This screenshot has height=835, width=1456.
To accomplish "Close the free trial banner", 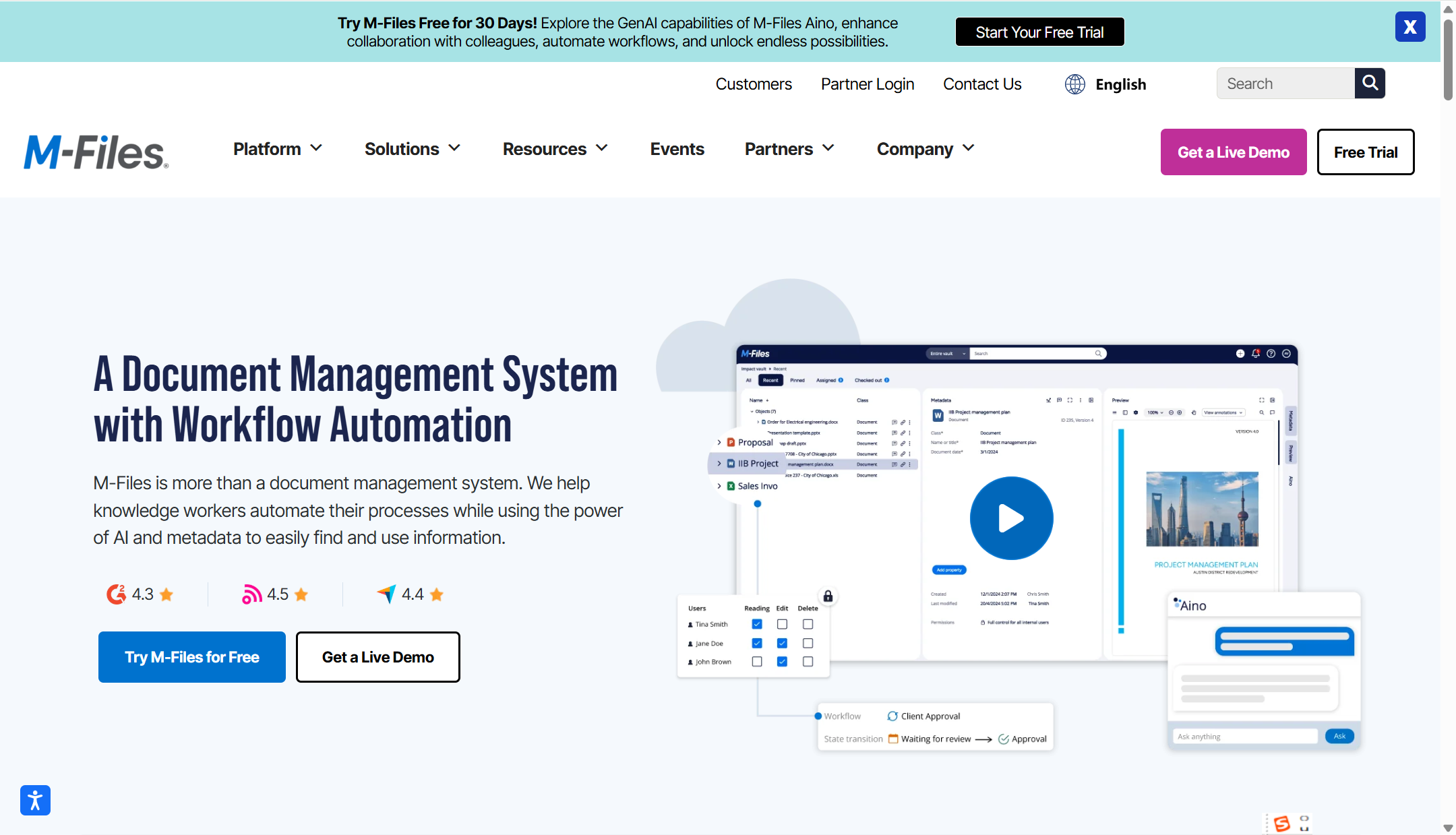I will coord(1409,27).
